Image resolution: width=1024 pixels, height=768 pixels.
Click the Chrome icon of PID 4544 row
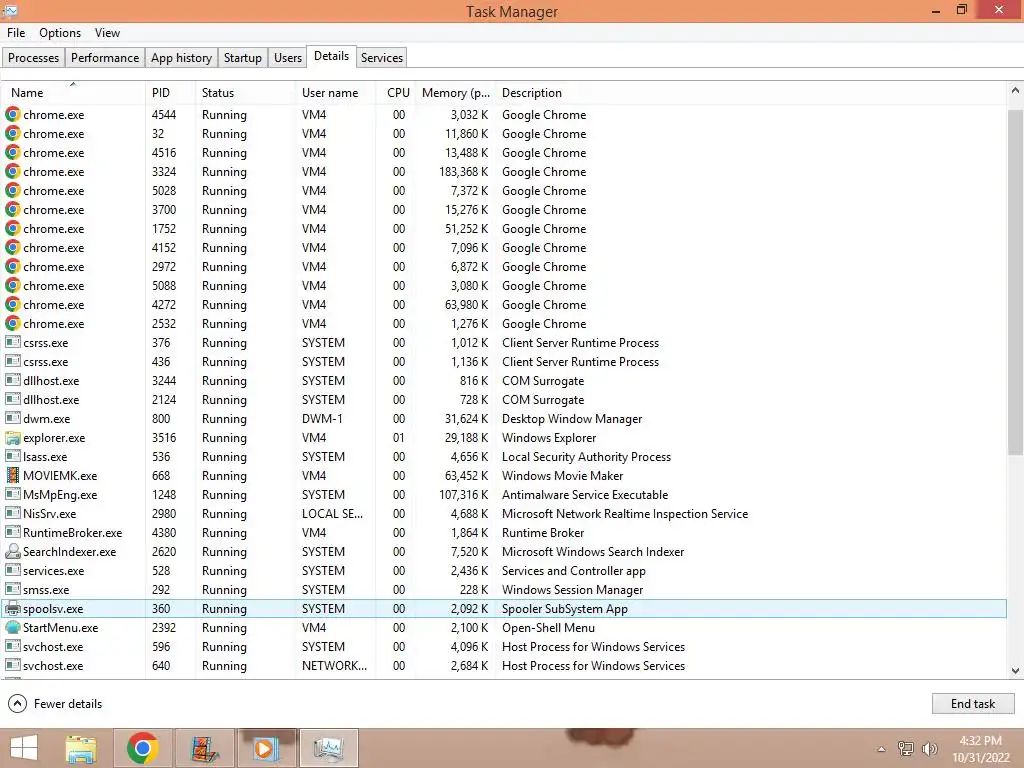click(x=12, y=114)
